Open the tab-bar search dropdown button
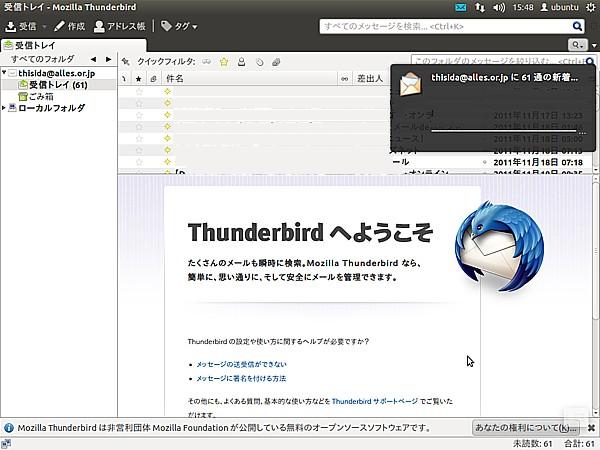The width and height of the screenshot is (600, 450). pyautogui.click(x=577, y=45)
